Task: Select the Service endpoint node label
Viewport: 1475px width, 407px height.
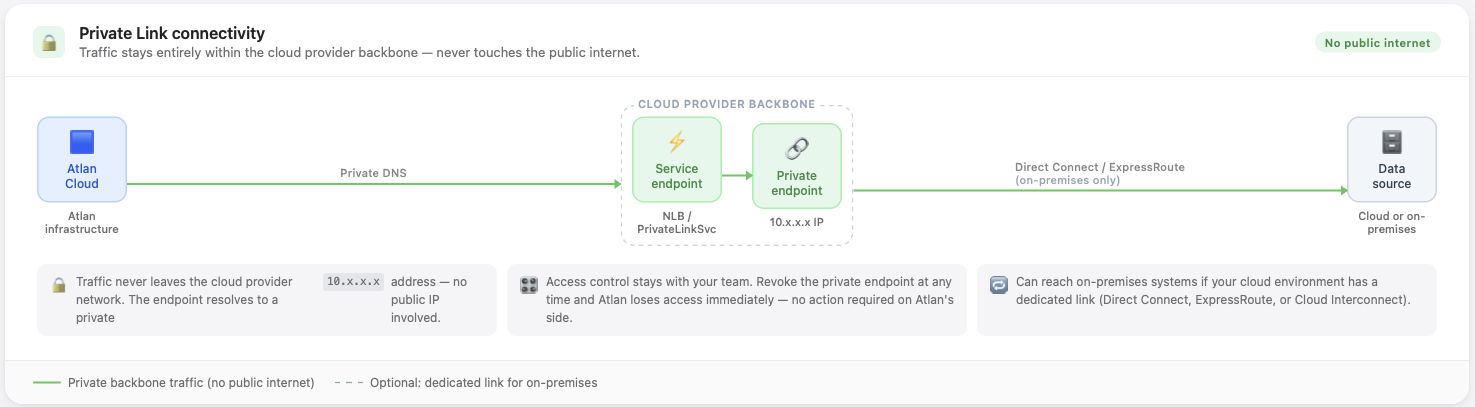Action: pyautogui.click(x=677, y=176)
